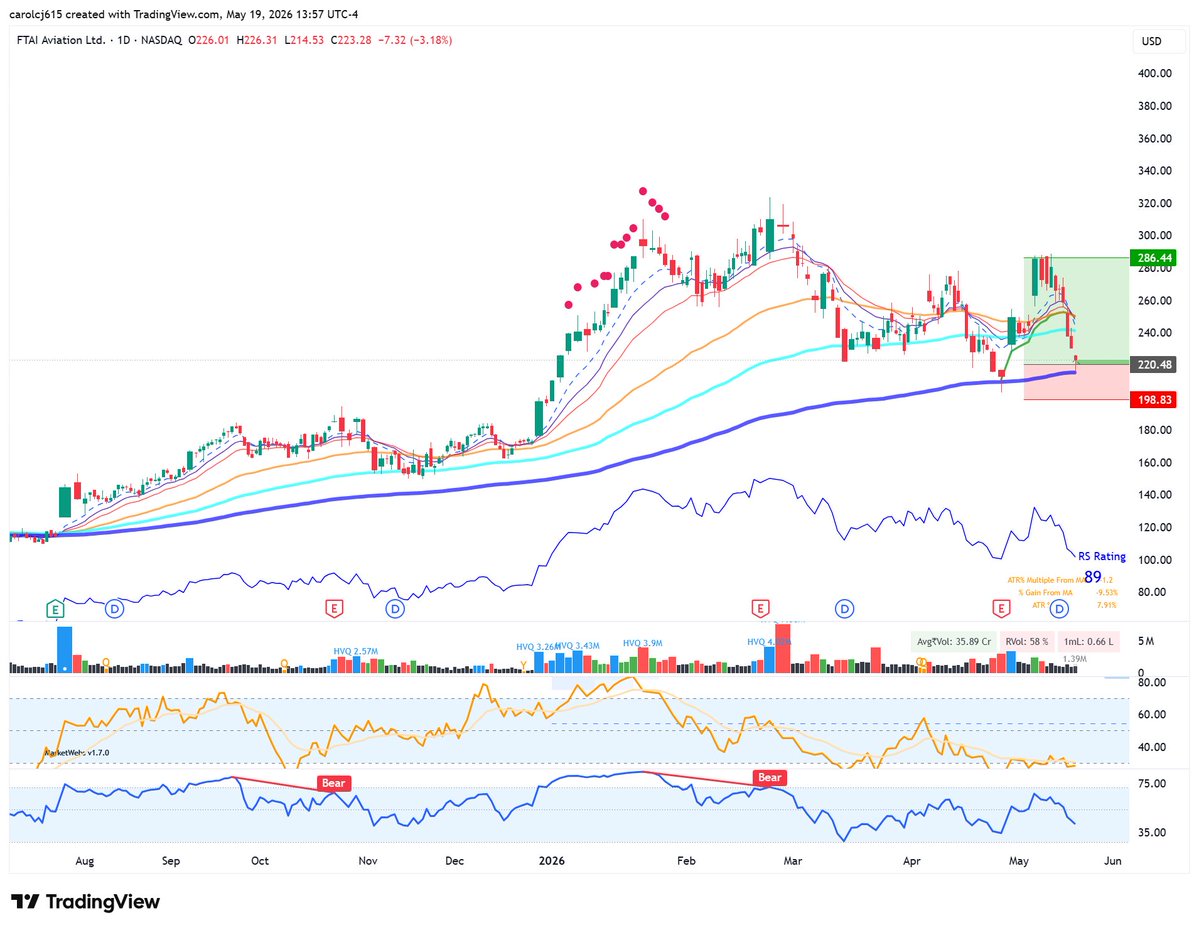Select the green long-position profit zone
1199x930 pixels.
click(1076, 310)
